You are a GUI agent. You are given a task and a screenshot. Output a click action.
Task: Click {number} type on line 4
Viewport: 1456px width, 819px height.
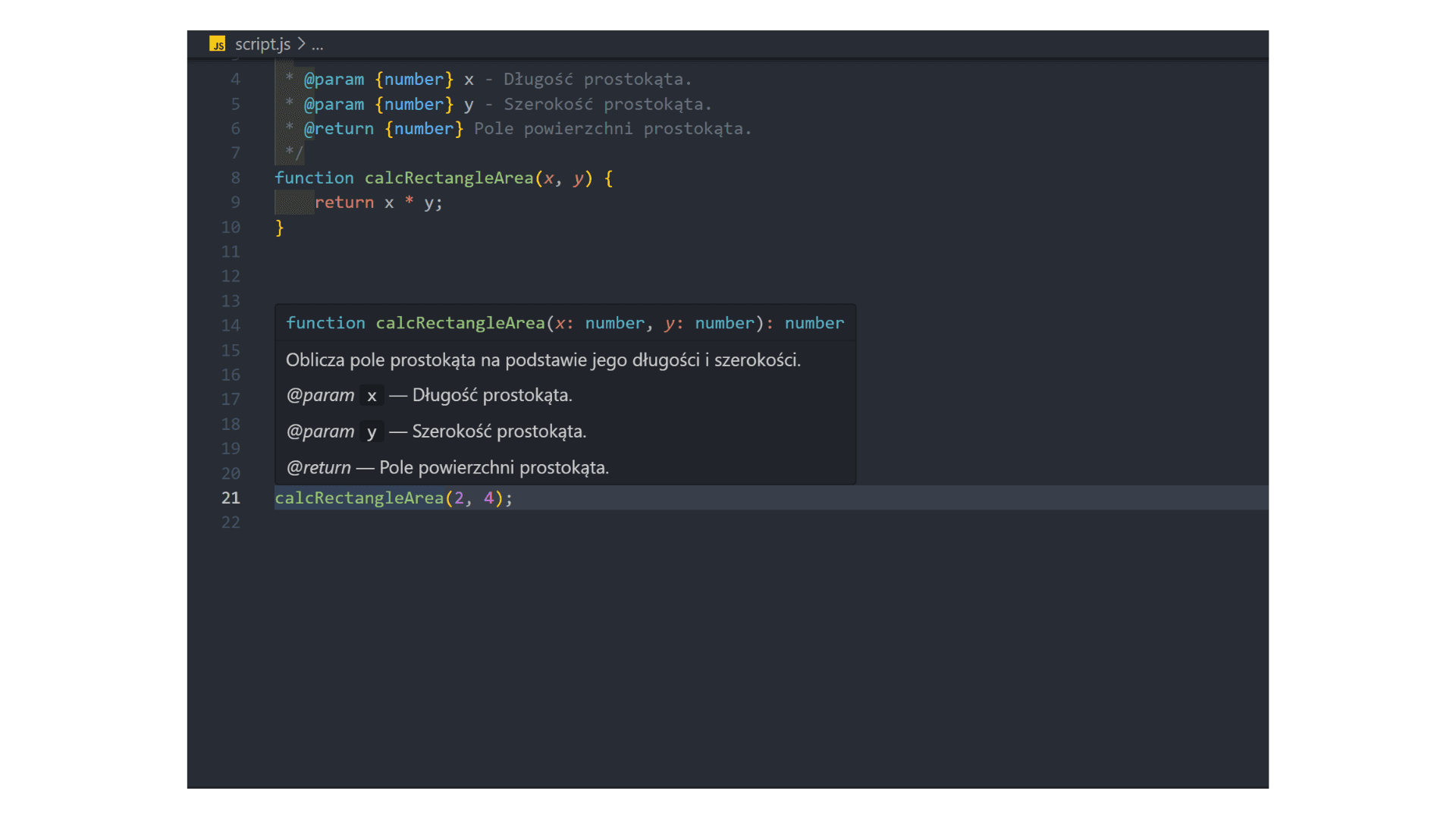point(413,80)
